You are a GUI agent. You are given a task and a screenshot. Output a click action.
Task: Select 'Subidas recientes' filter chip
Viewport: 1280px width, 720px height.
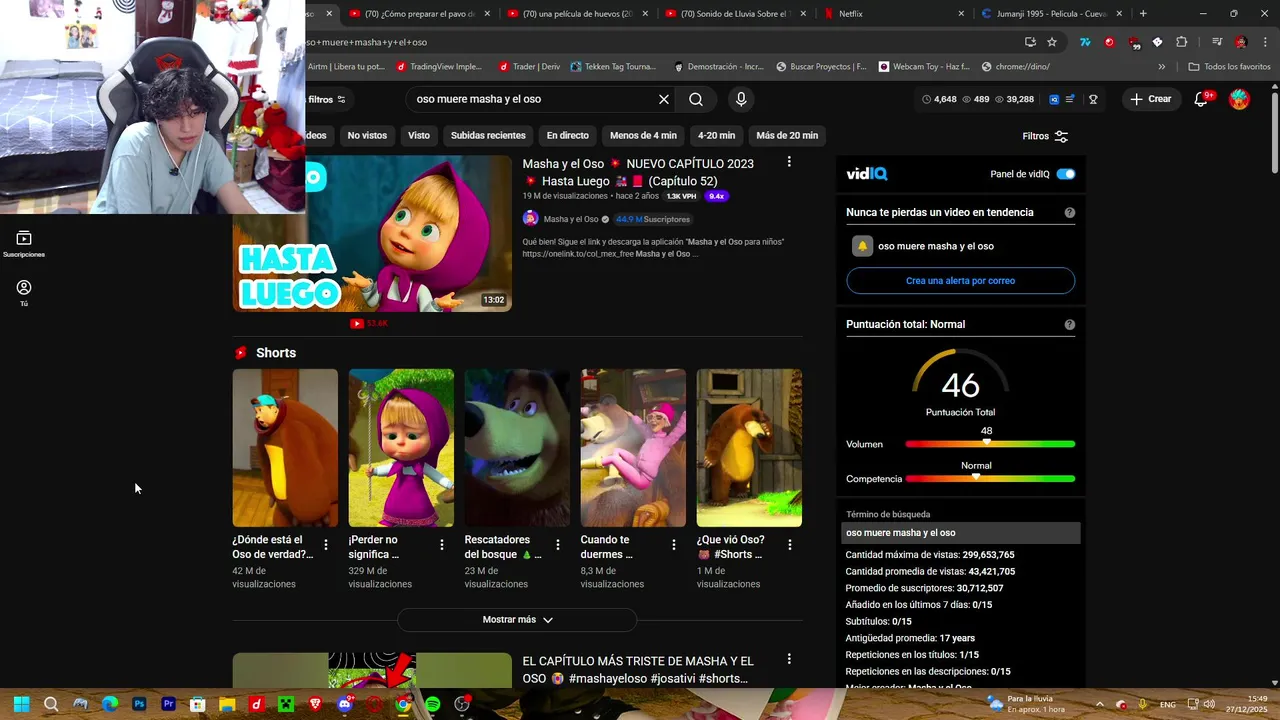pyautogui.click(x=488, y=135)
